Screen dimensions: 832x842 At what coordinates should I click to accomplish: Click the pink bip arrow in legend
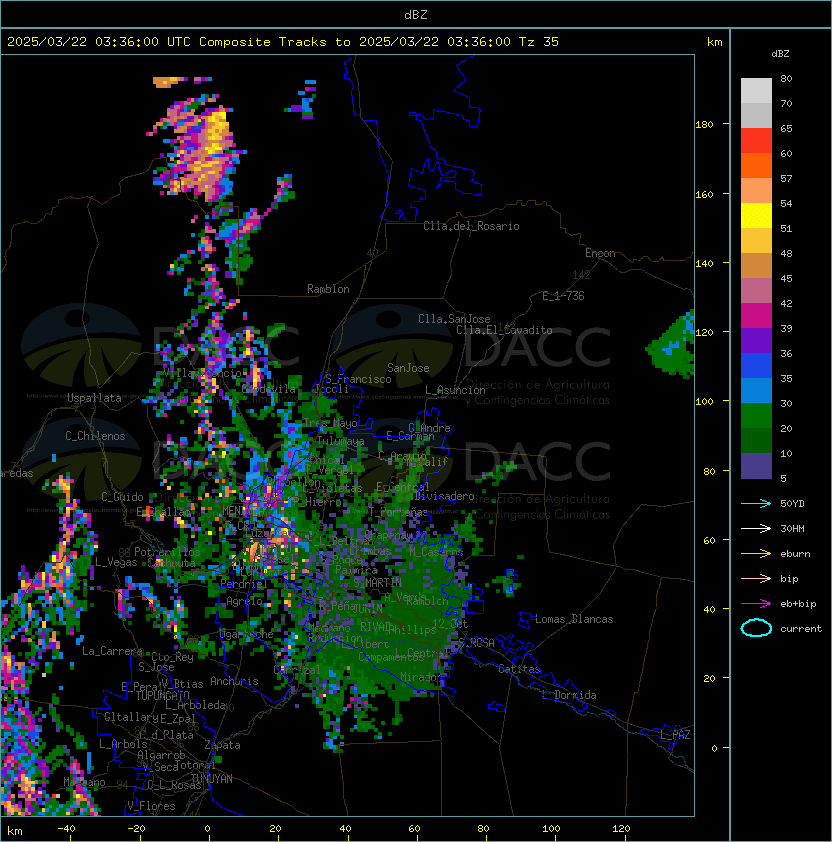coord(756,578)
